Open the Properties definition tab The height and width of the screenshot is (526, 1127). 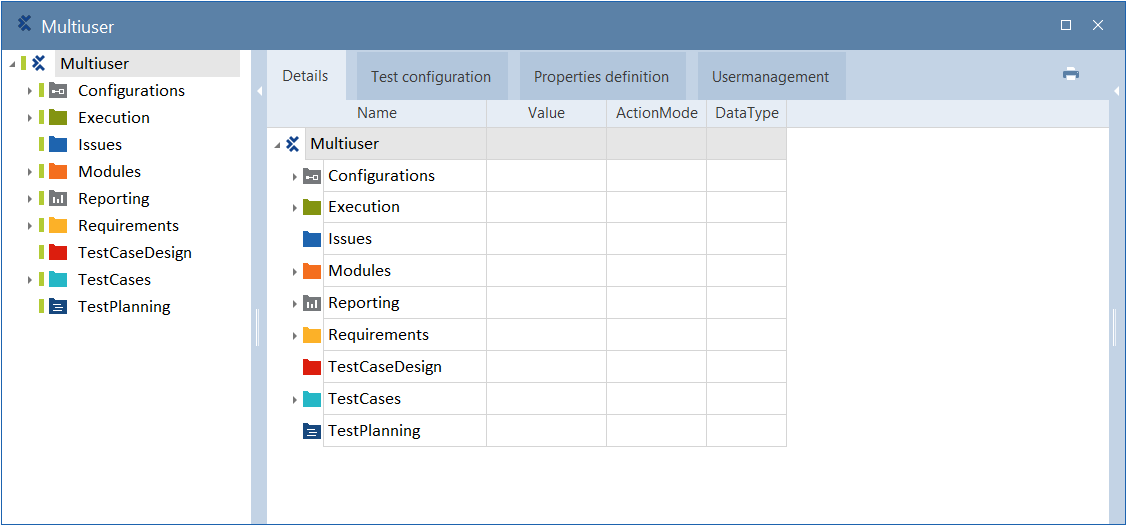(601, 77)
